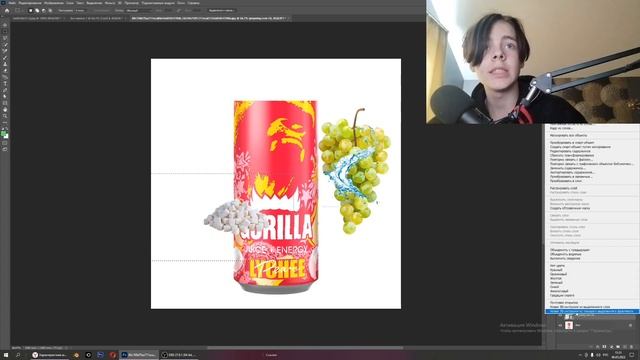Choose Заменить содержимое in context menu
Screen dimensions: 640x360
click(568, 168)
